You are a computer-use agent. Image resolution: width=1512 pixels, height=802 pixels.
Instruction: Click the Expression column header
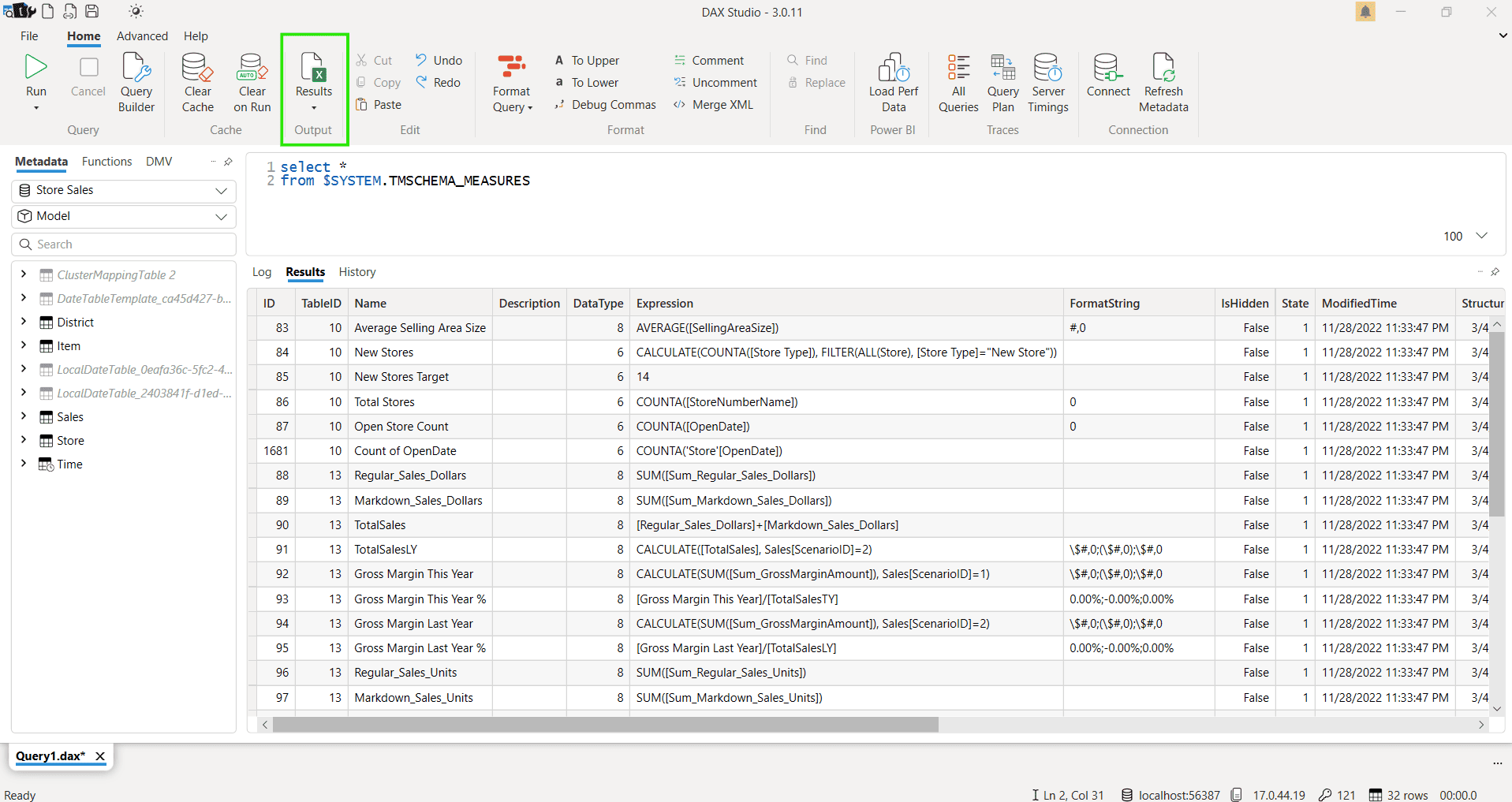point(846,304)
